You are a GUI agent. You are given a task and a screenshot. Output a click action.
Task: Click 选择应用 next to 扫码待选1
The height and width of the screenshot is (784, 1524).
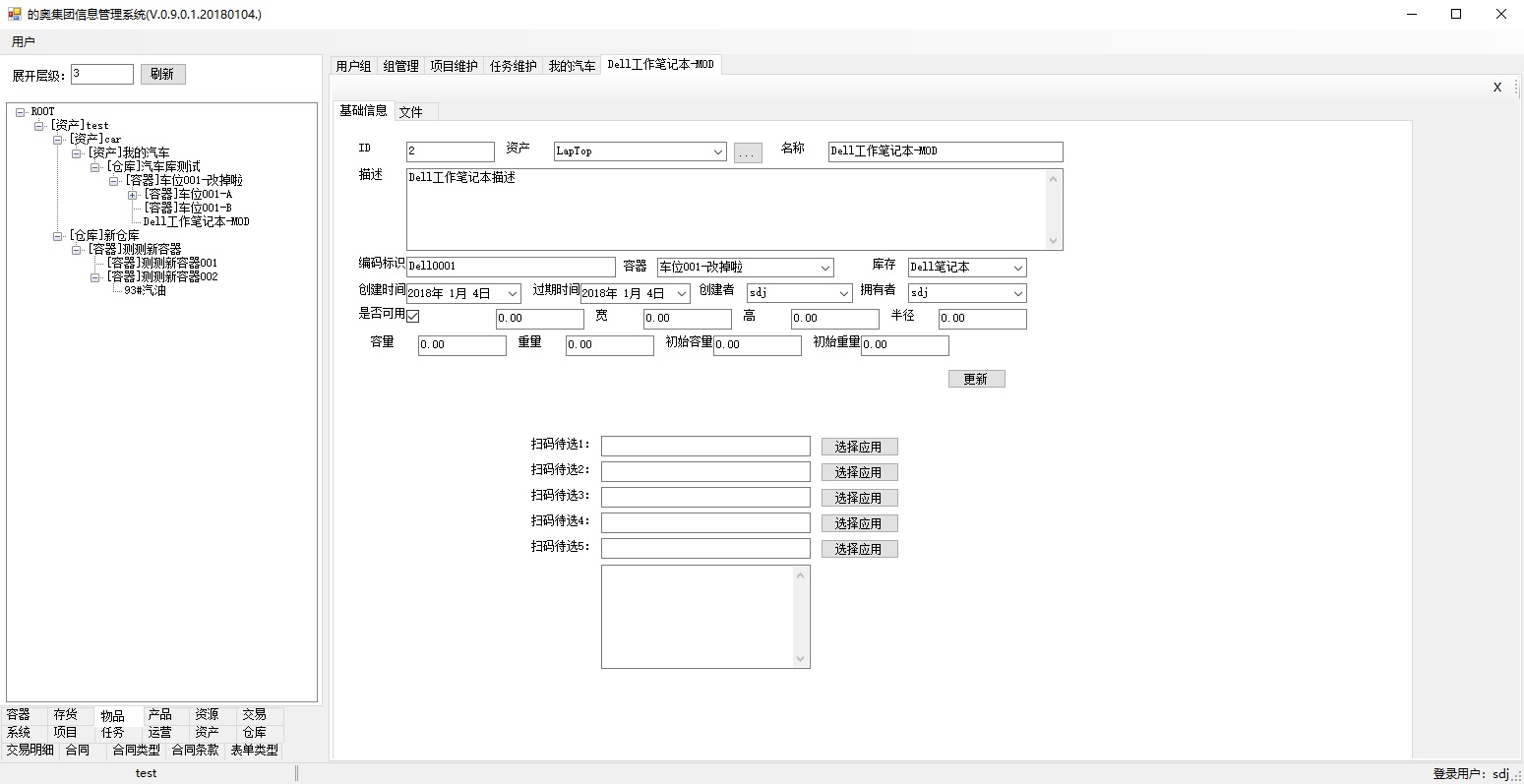point(858,446)
